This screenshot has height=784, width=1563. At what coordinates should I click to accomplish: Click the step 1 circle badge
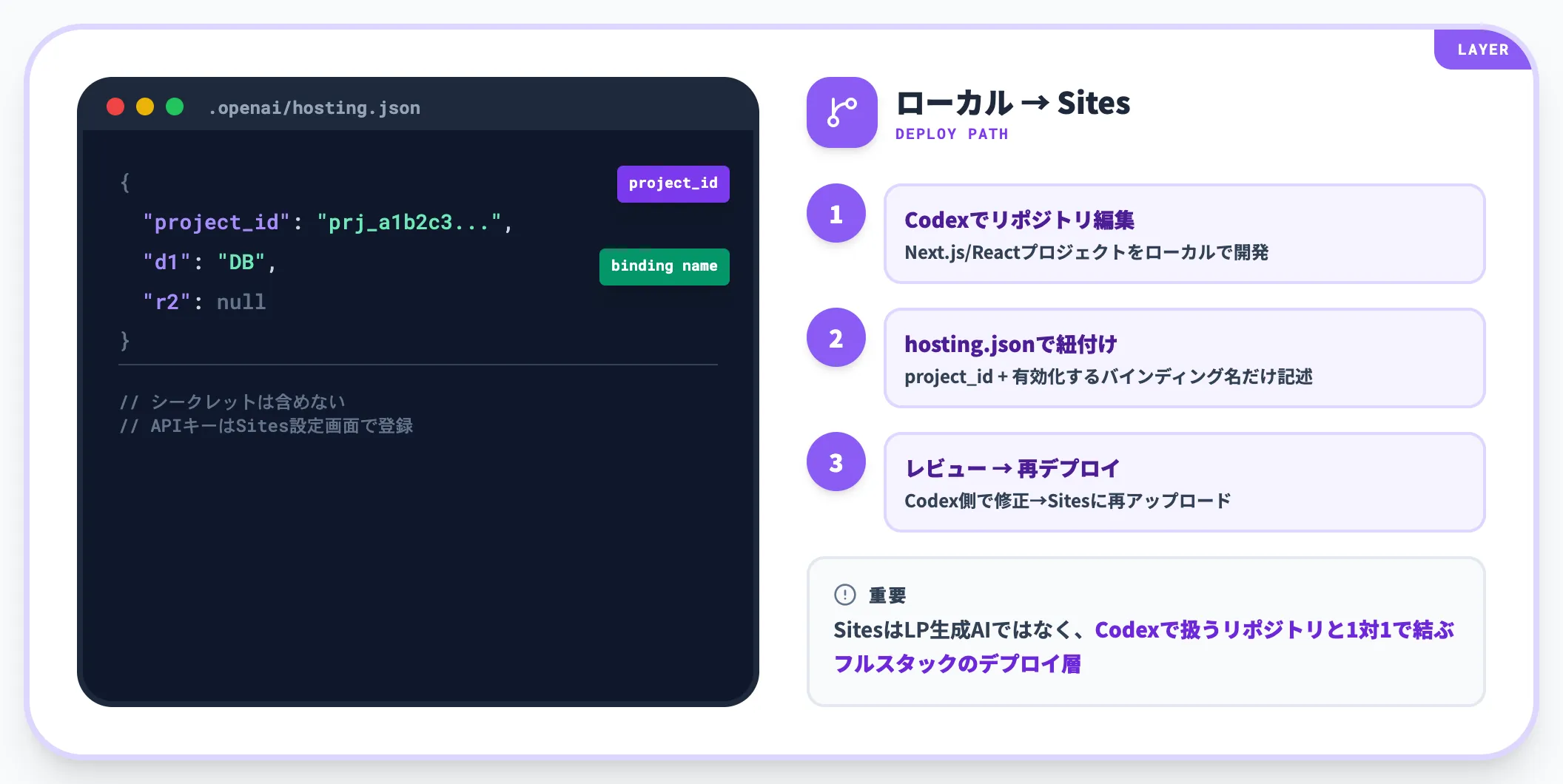click(836, 214)
